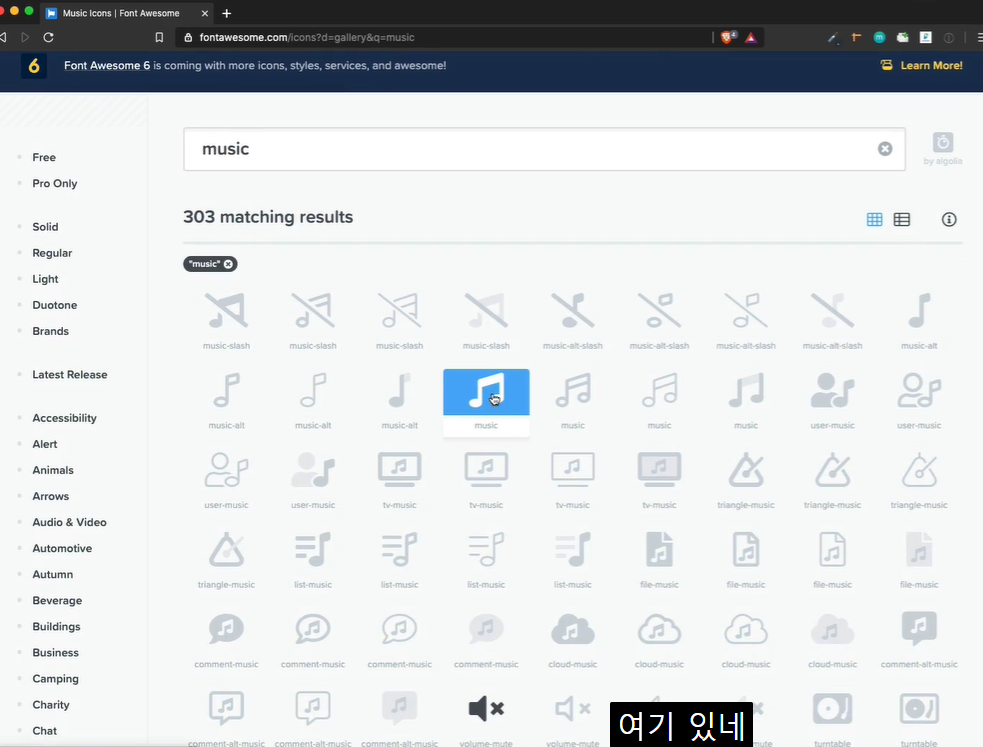983x747 pixels.
Task: Filter by Accessibility category
Action: [x=64, y=418]
